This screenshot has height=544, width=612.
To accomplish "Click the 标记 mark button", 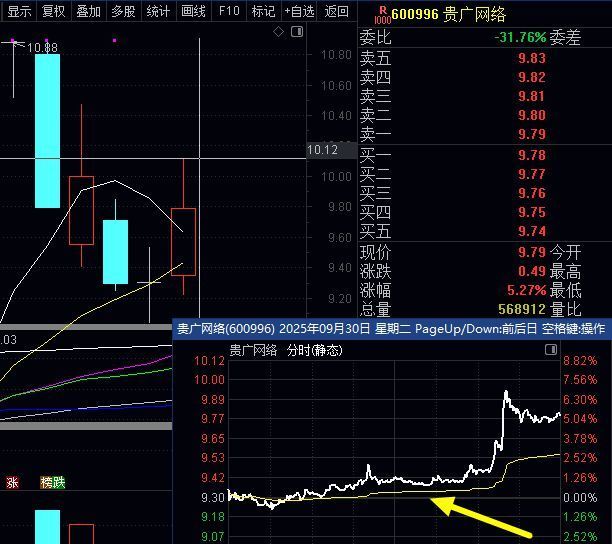I will coord(263,11).
